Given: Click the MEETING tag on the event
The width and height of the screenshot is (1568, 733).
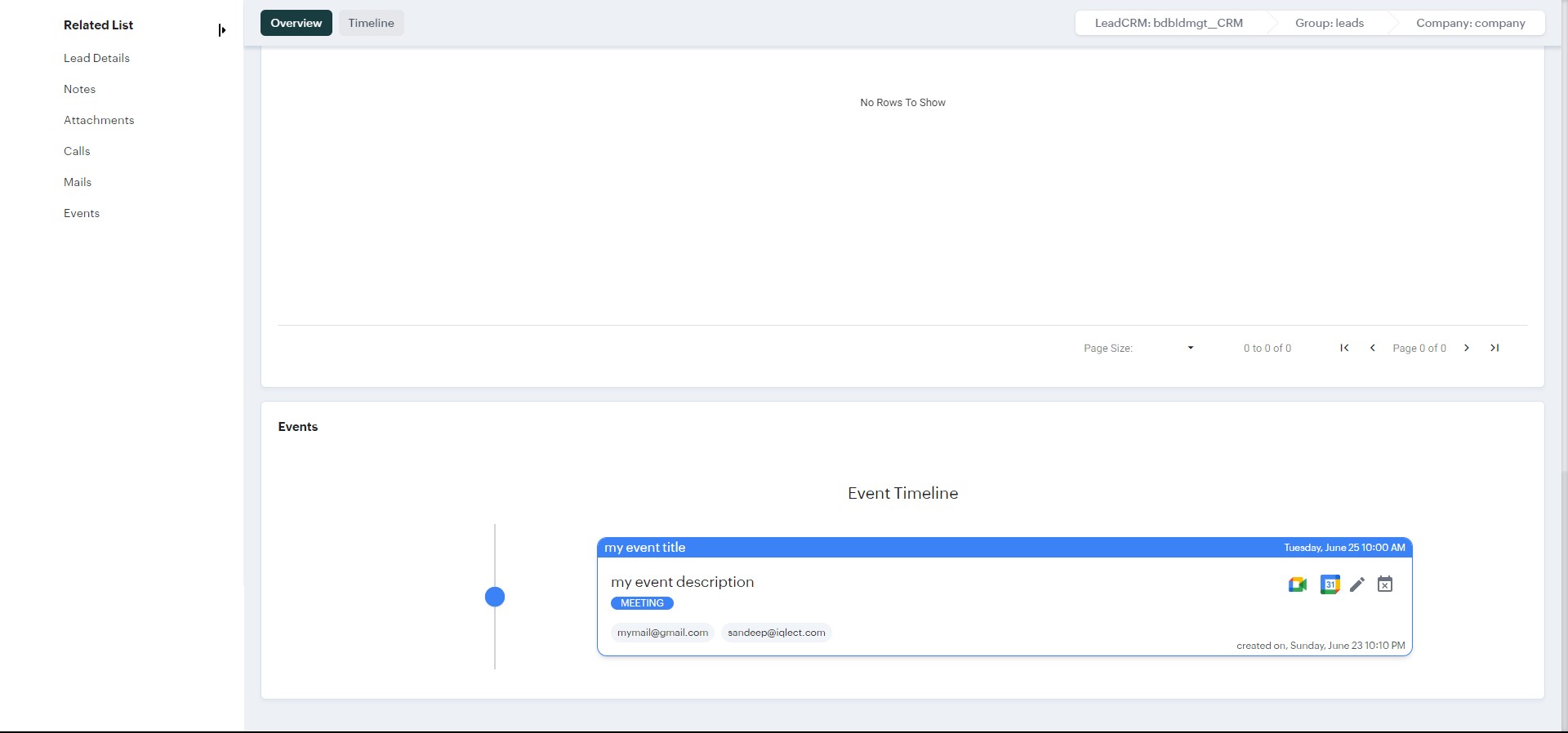Looking at the screenshot, I should point(642,603).
